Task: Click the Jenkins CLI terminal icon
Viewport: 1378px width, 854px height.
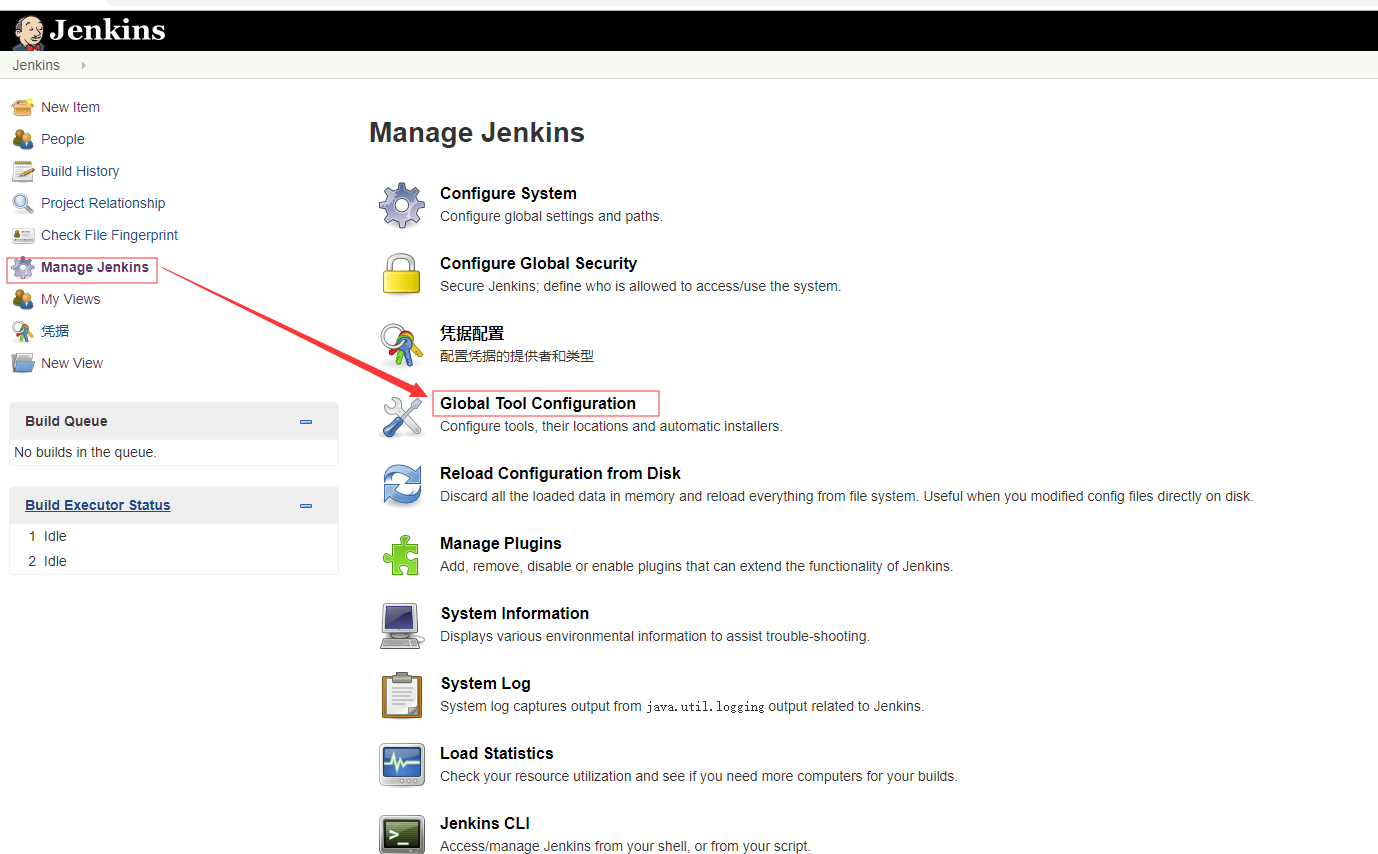Action: 402,834
